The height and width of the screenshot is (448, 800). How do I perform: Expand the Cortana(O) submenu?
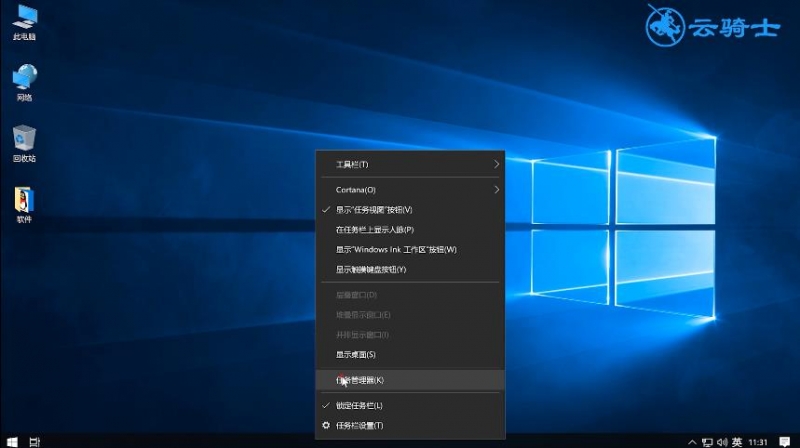click(410, 190)
